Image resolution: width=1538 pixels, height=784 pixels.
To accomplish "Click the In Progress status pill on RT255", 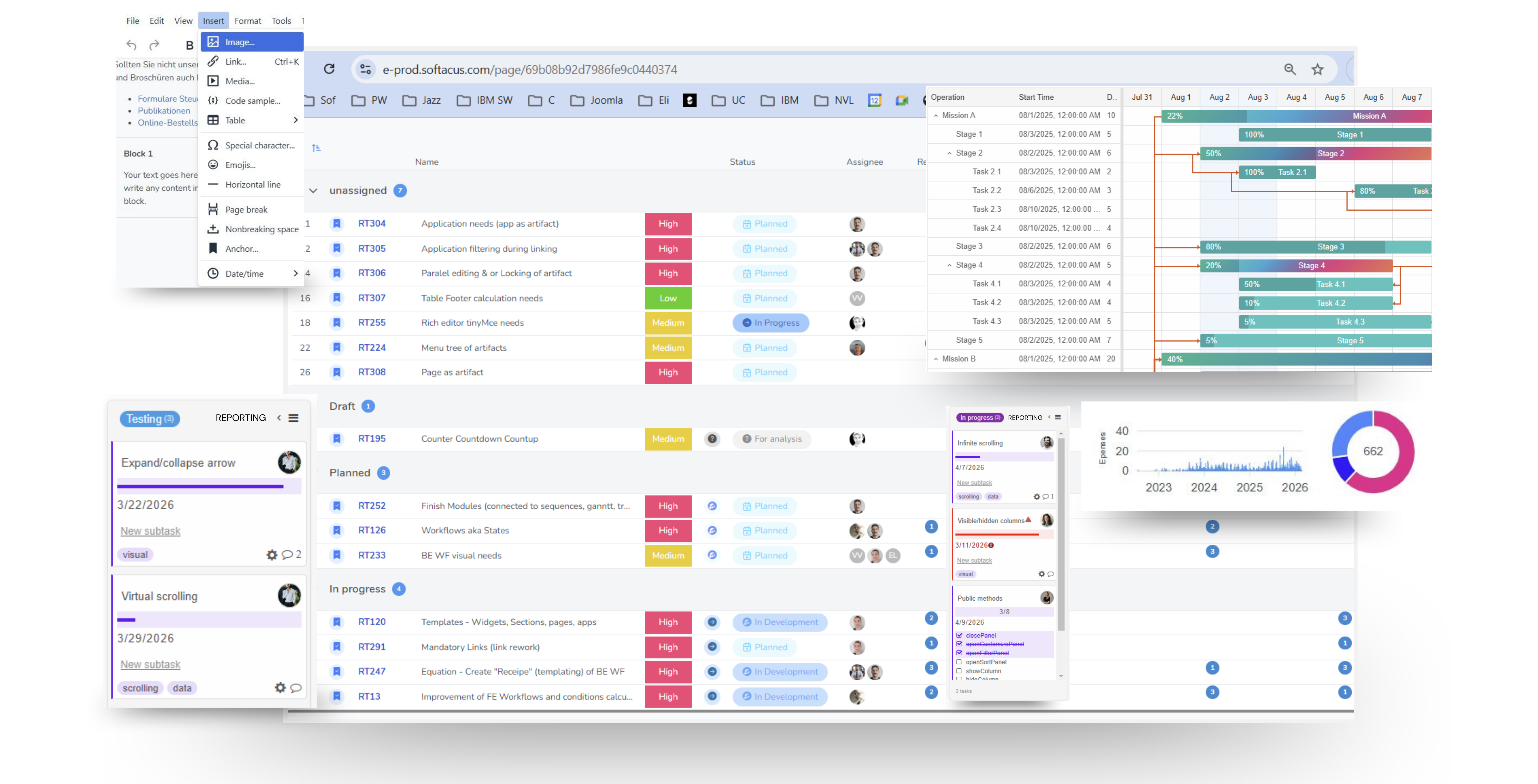I will [x=771, y=323].
